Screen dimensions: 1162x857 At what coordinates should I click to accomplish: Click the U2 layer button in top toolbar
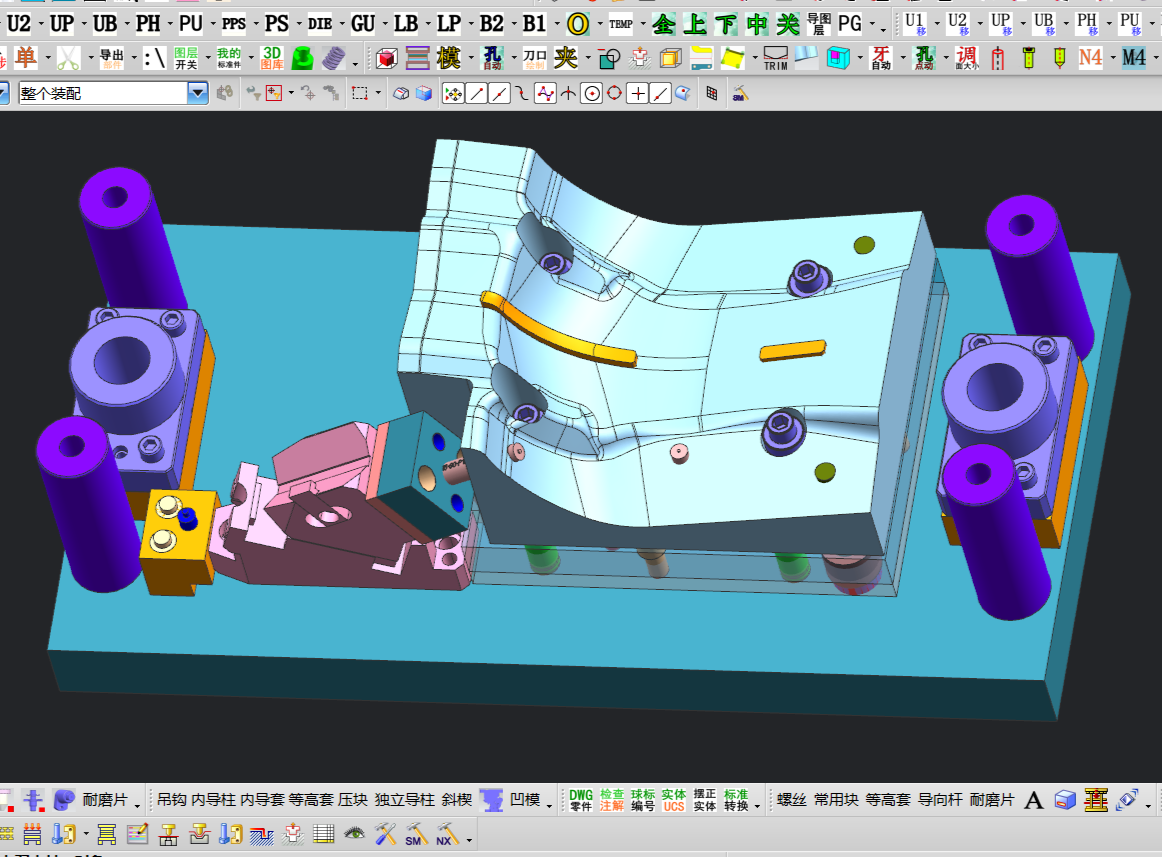(18, 24)
